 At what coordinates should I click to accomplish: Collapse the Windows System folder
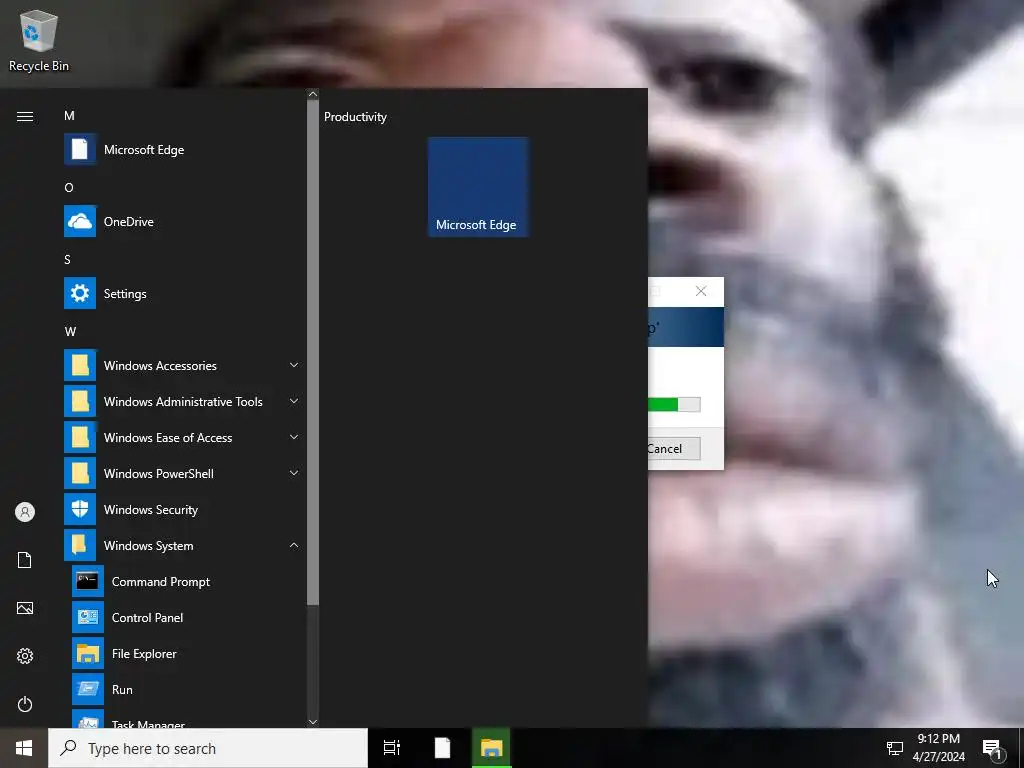pos(183,545)
